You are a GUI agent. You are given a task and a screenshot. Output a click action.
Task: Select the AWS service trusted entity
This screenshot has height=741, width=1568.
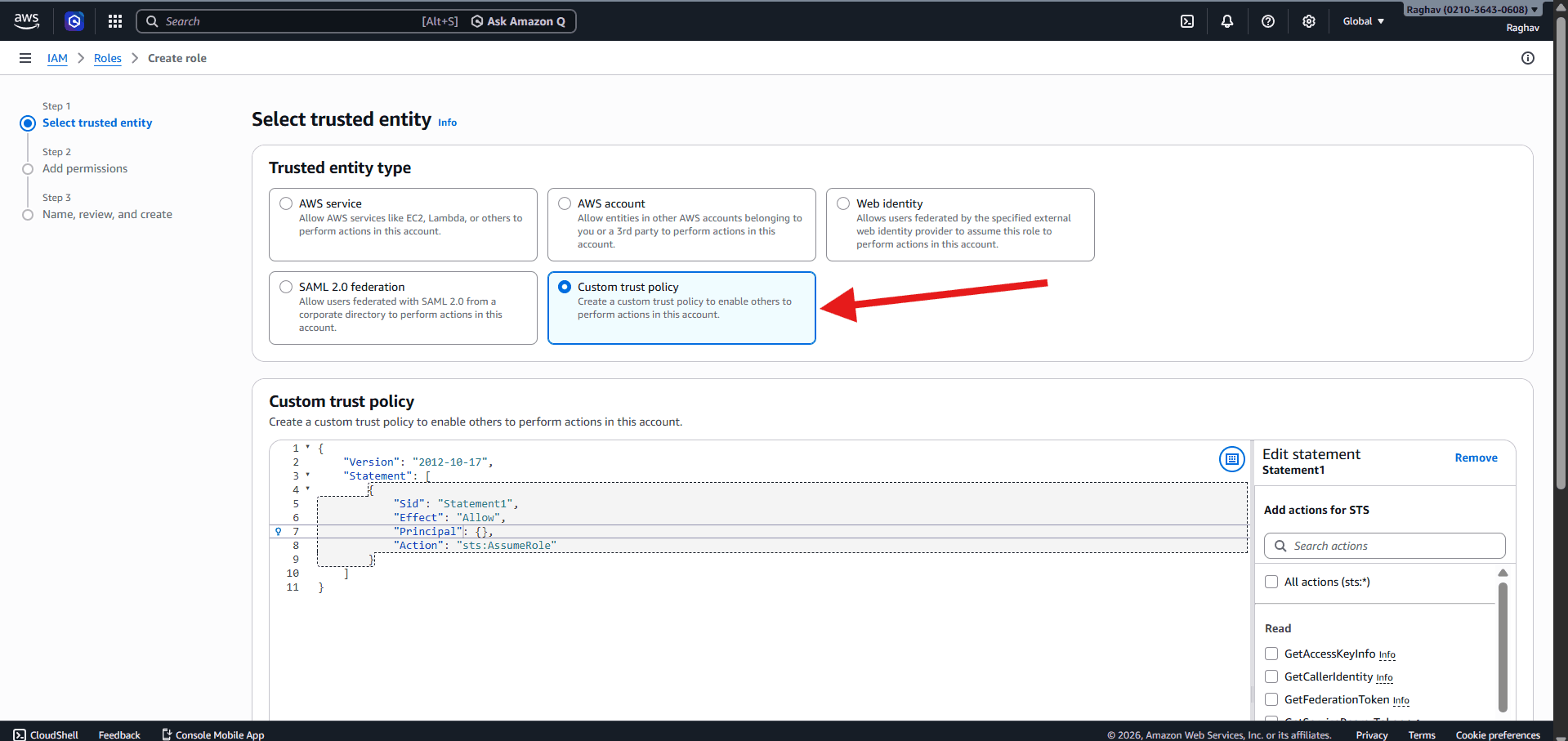coord(286,203)
